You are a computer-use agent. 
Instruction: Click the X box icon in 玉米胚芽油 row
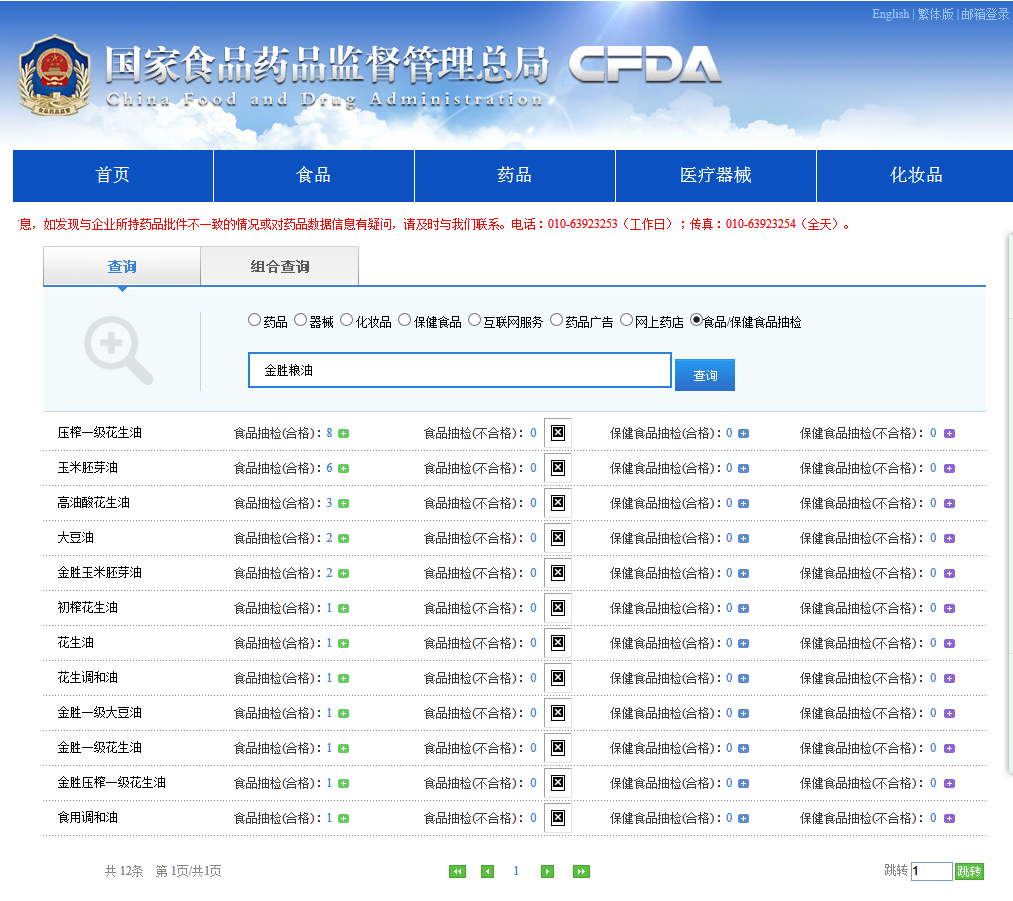(558, 468)
